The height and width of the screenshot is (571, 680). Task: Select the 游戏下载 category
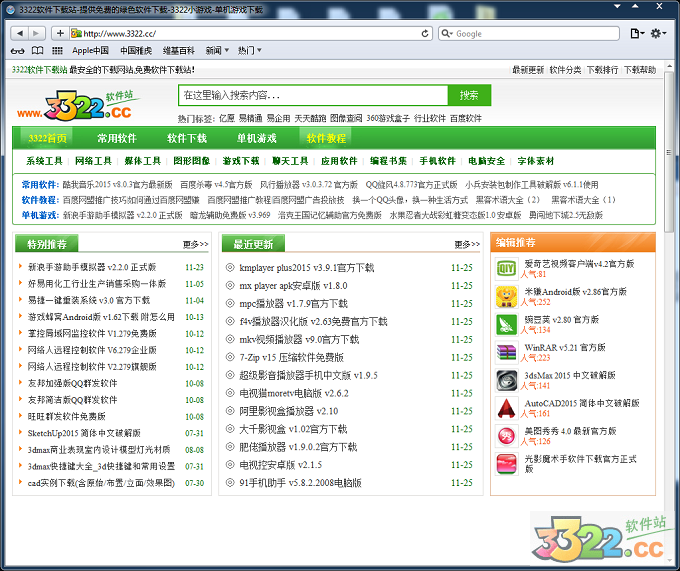point(241,161)
